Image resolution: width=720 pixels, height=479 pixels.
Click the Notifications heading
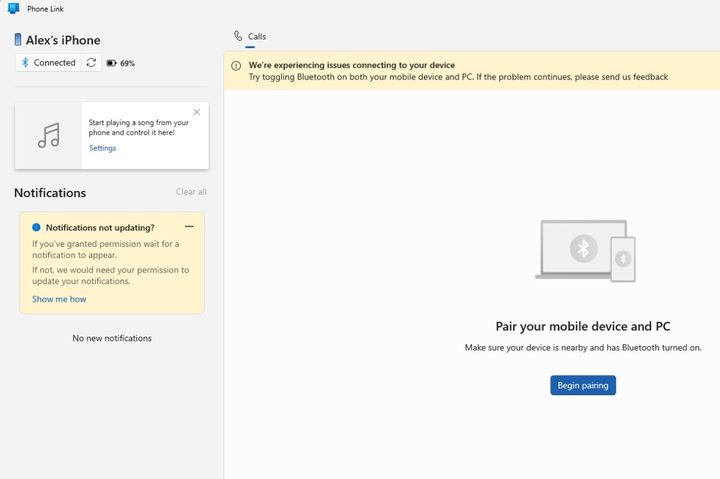click(50, 193)
